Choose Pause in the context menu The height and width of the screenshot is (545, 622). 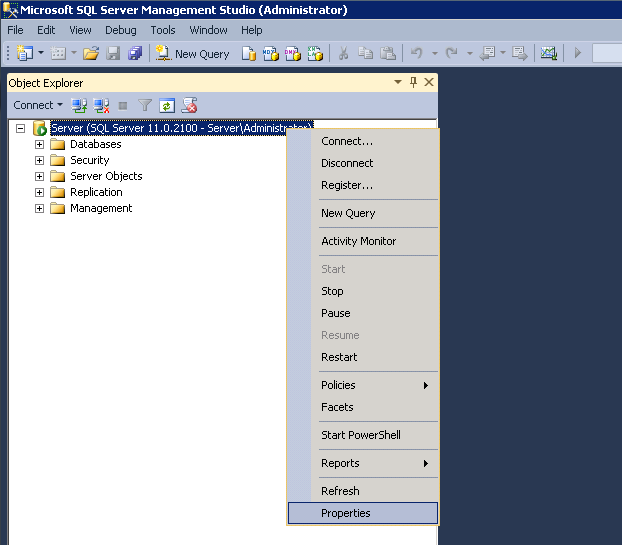tap(363, 313)
